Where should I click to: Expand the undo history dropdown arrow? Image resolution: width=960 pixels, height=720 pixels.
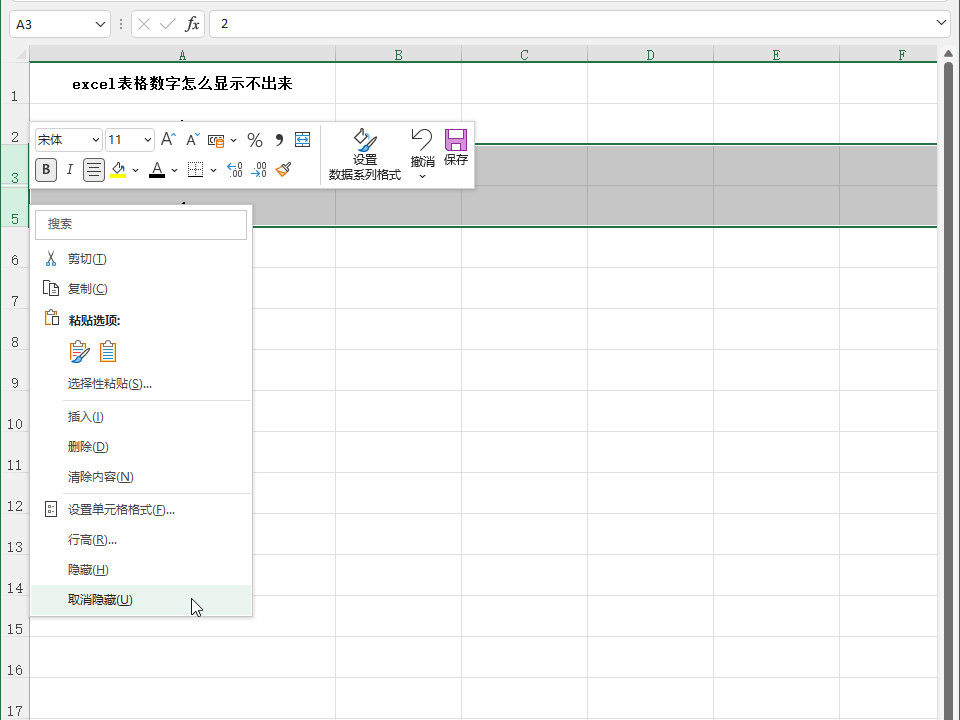click(422, 176)
